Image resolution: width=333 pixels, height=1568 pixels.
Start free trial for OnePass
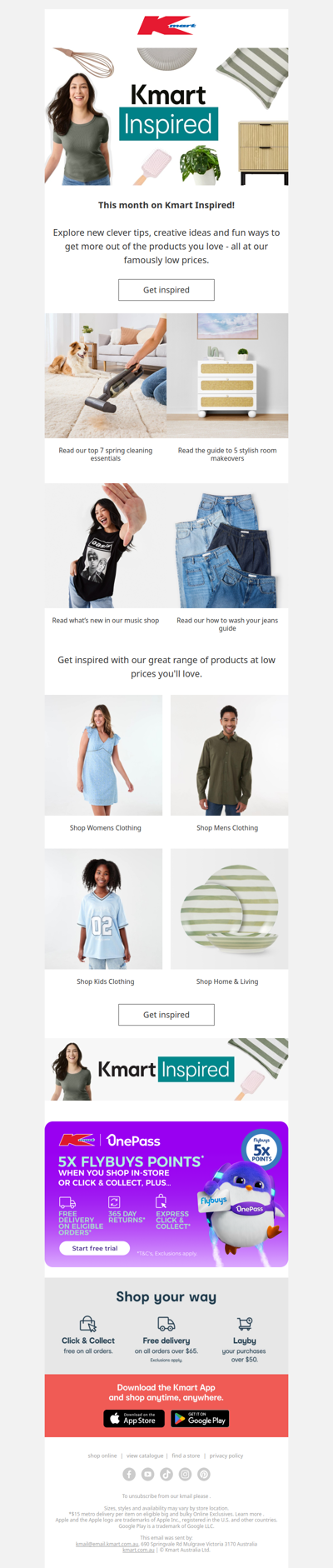[95, 1248]
